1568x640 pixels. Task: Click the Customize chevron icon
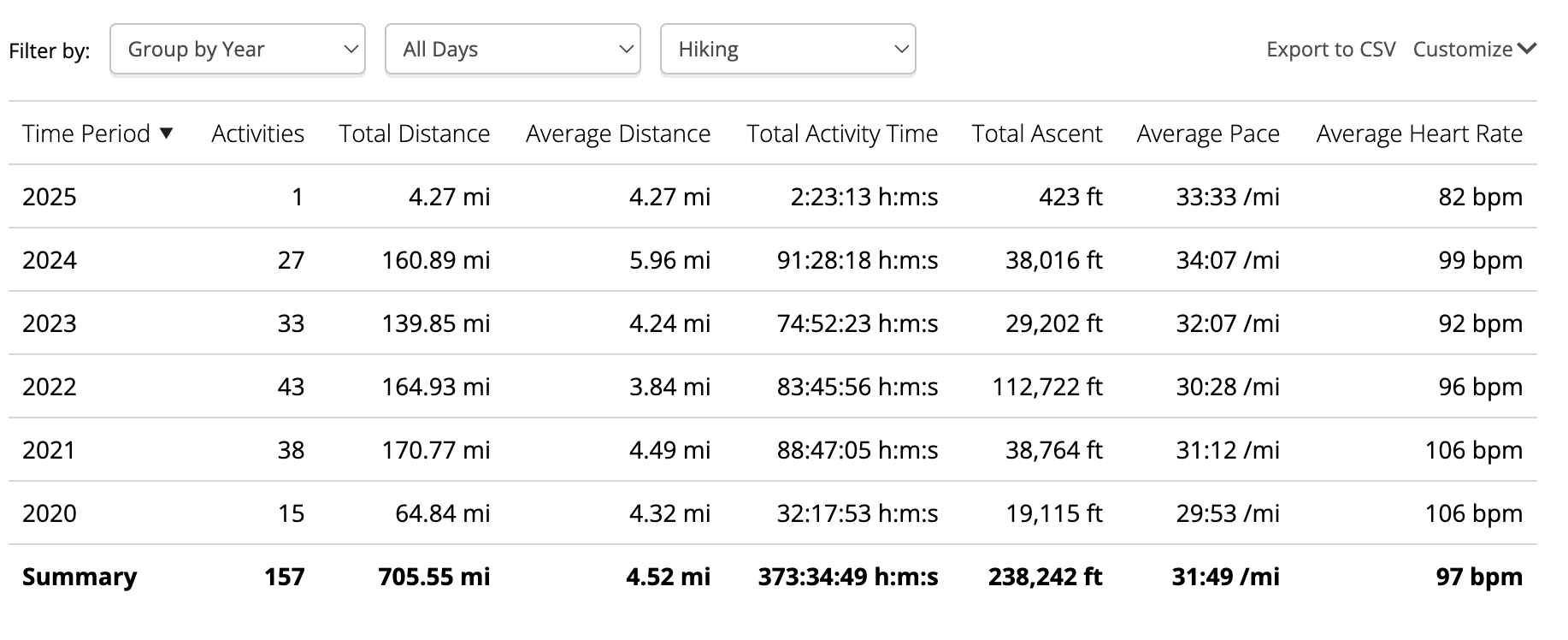[x=1527, y=49]
